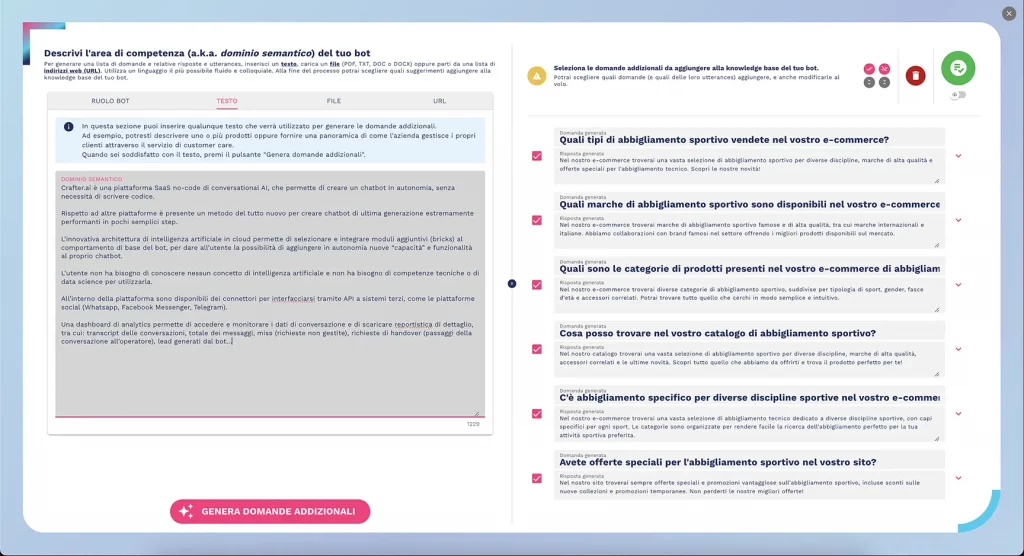Click the pink select-all checkmark icon
The width and height of the screenshot is (1024, 556).
click(869, 69)
